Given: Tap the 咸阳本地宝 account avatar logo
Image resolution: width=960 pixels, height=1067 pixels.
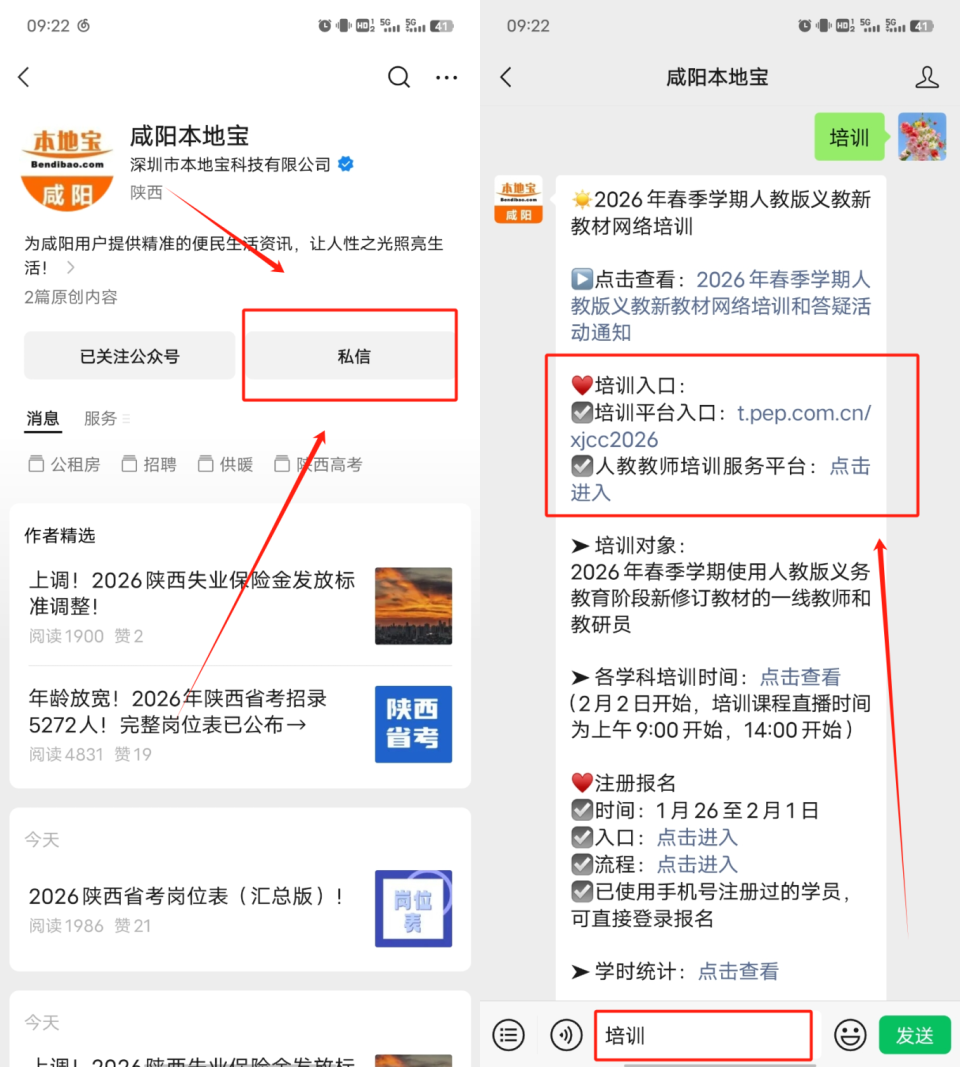Looking at the screenshot, I should tap(66, 166).
